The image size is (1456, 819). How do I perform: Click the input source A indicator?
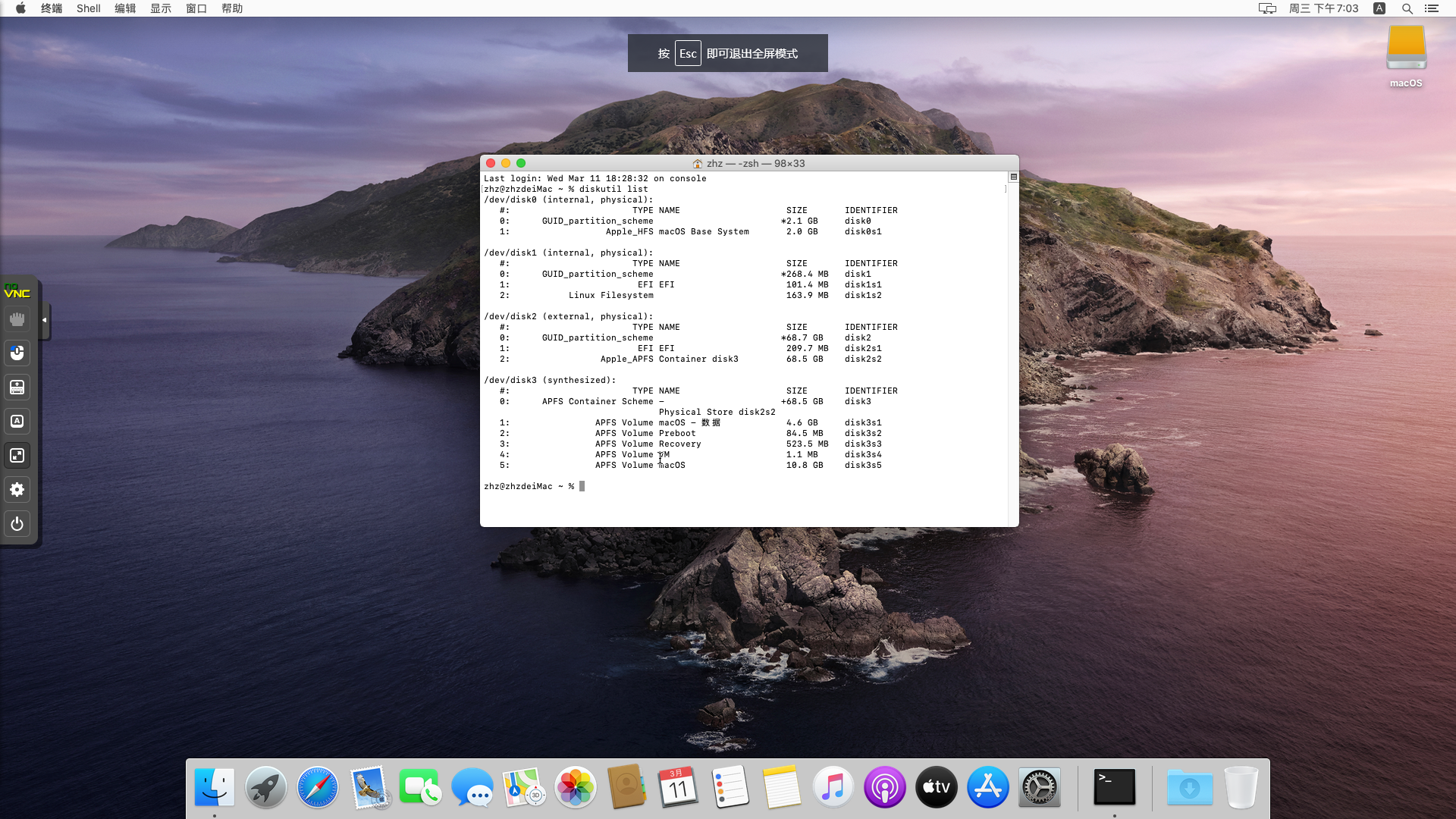(1379, 8)
